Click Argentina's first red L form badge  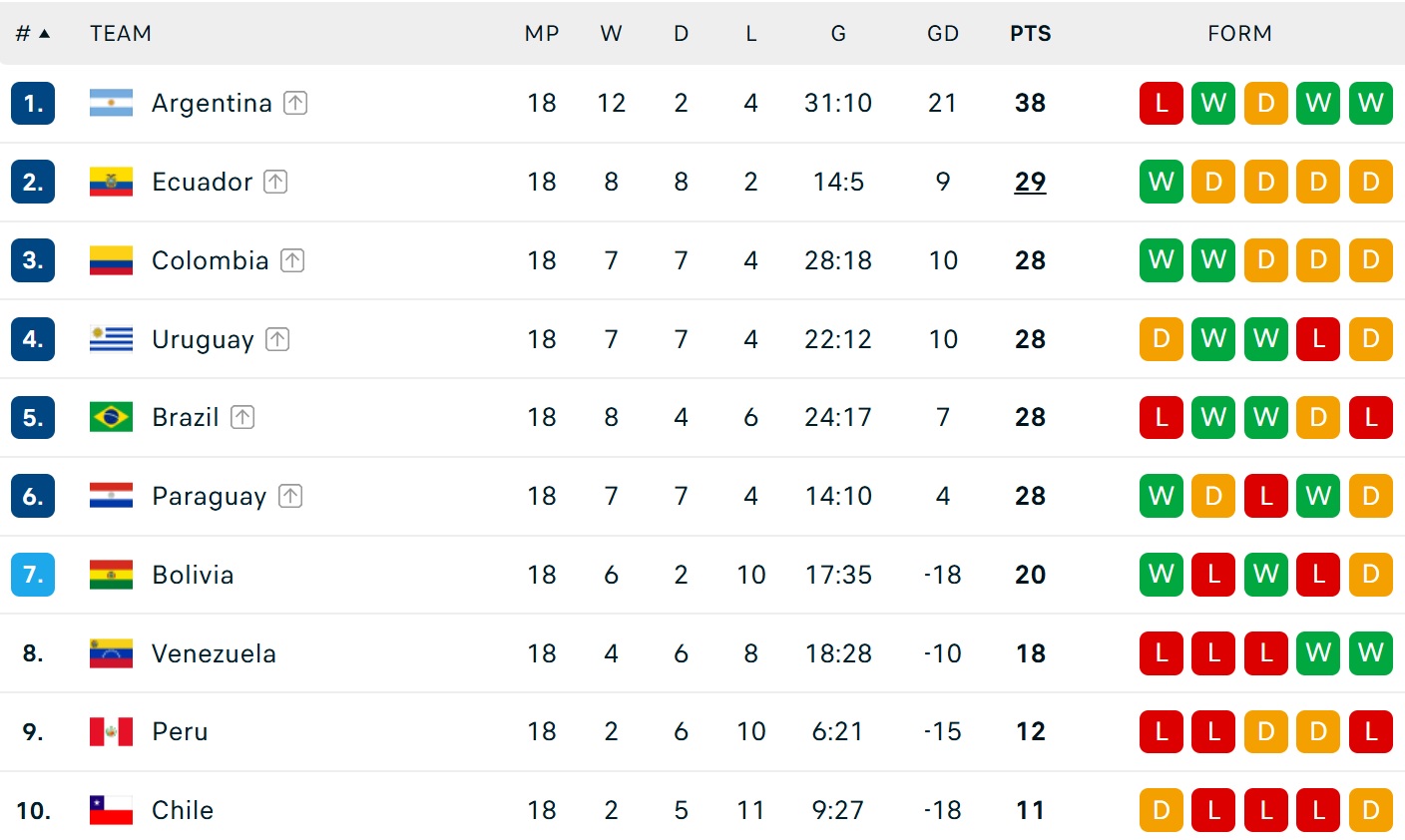(x=1161, y=103)
